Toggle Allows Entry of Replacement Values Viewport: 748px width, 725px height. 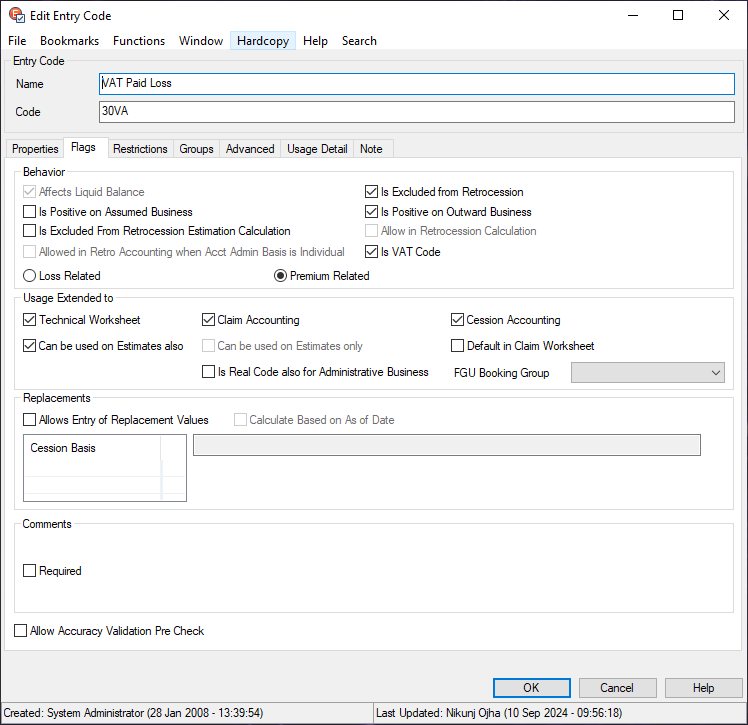tap(29, 420)
